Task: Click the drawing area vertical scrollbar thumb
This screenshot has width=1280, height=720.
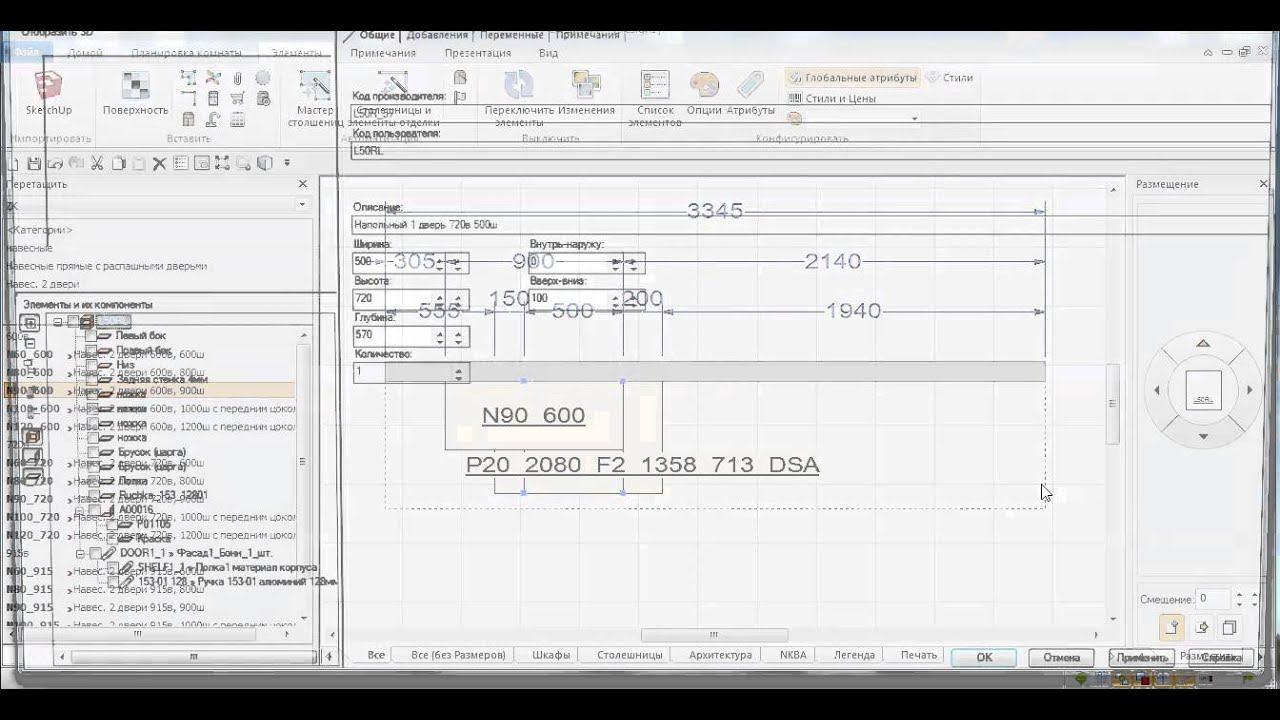Action: [1111, 404]
